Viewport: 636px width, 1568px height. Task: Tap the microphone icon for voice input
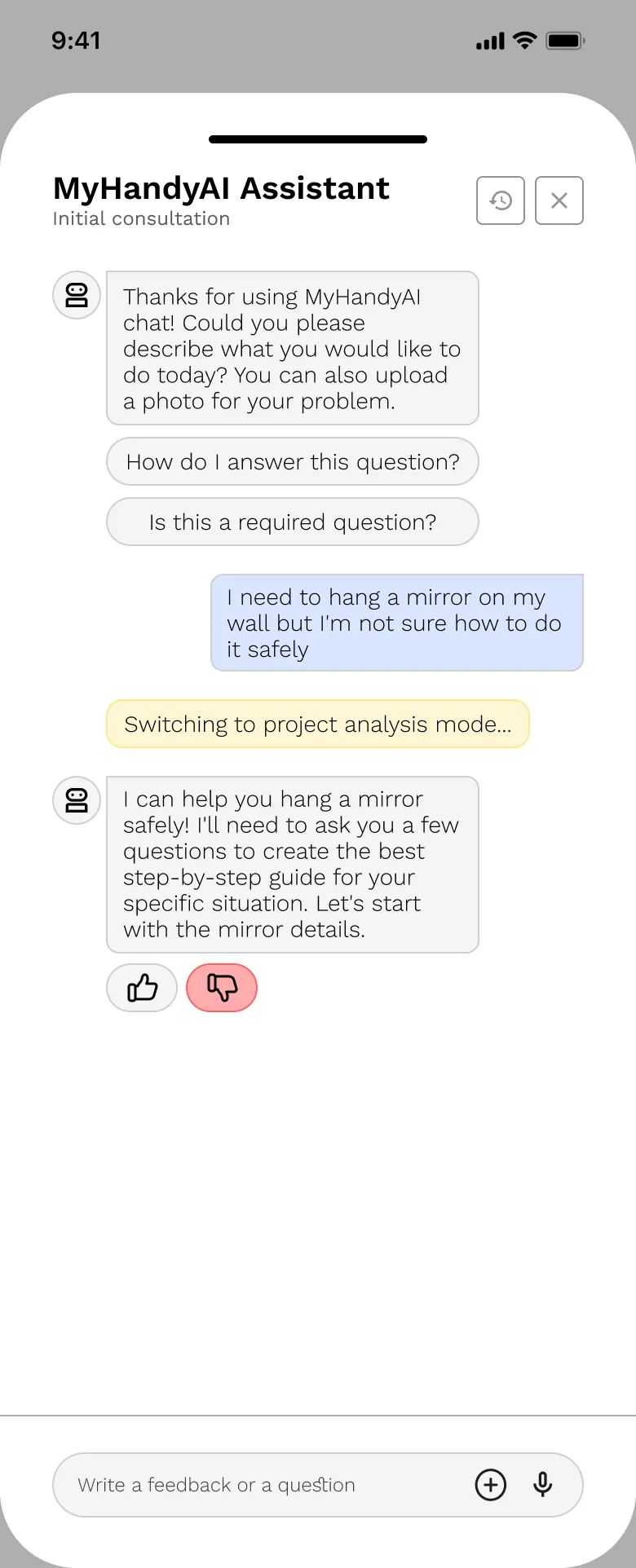tap(543, 1485)
